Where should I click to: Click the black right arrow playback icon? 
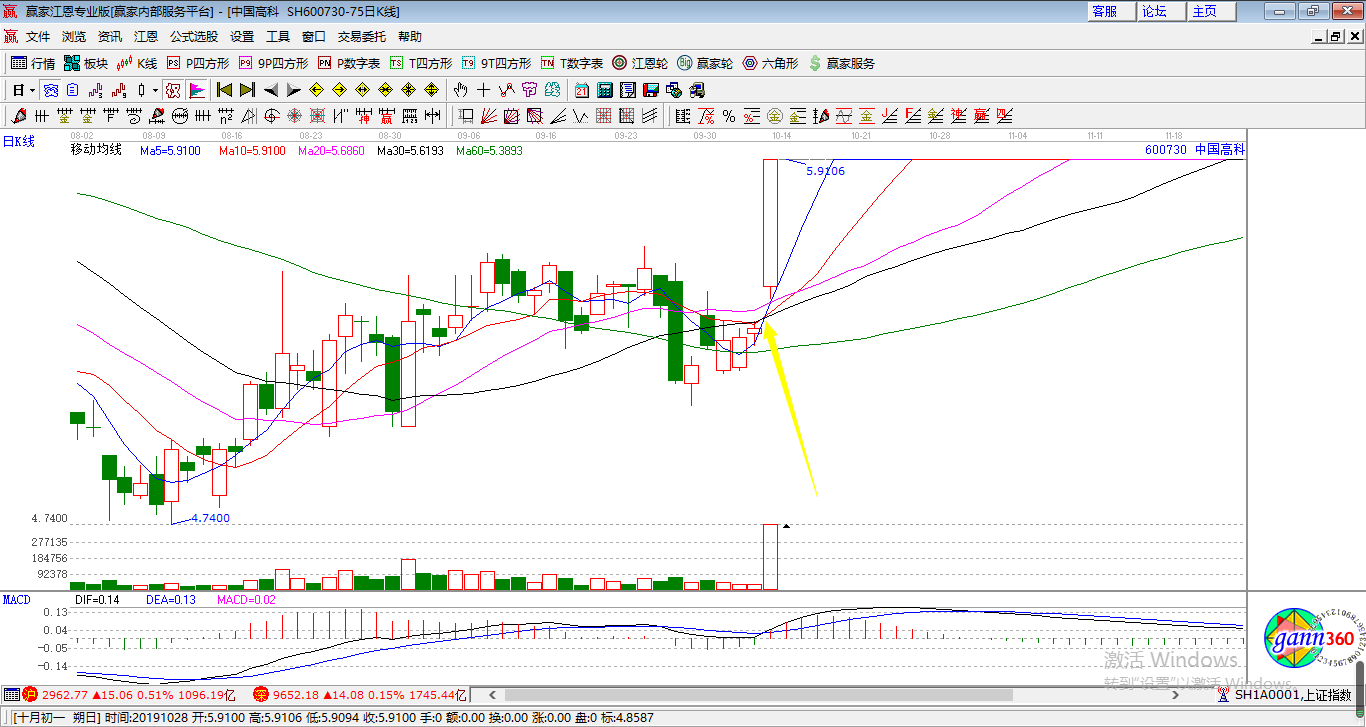[293, 90]
